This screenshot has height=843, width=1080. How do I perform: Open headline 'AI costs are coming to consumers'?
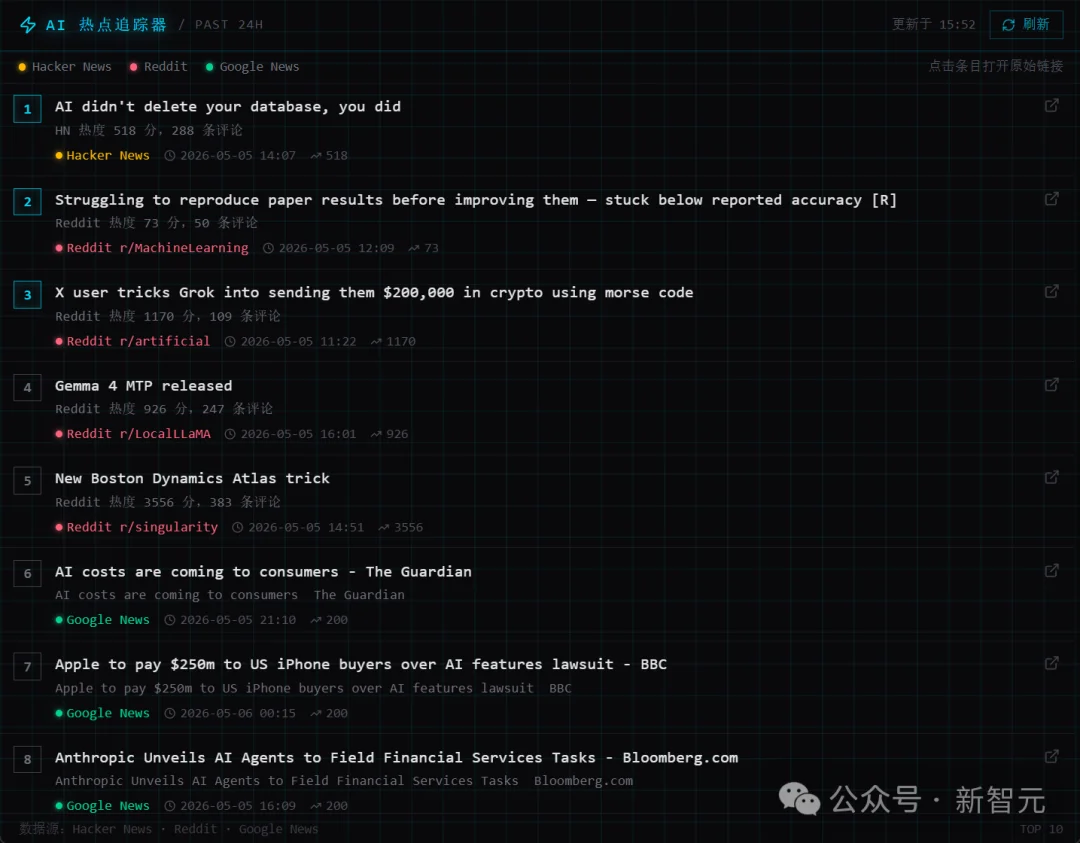pyautogui.click(x=263, y=572)
